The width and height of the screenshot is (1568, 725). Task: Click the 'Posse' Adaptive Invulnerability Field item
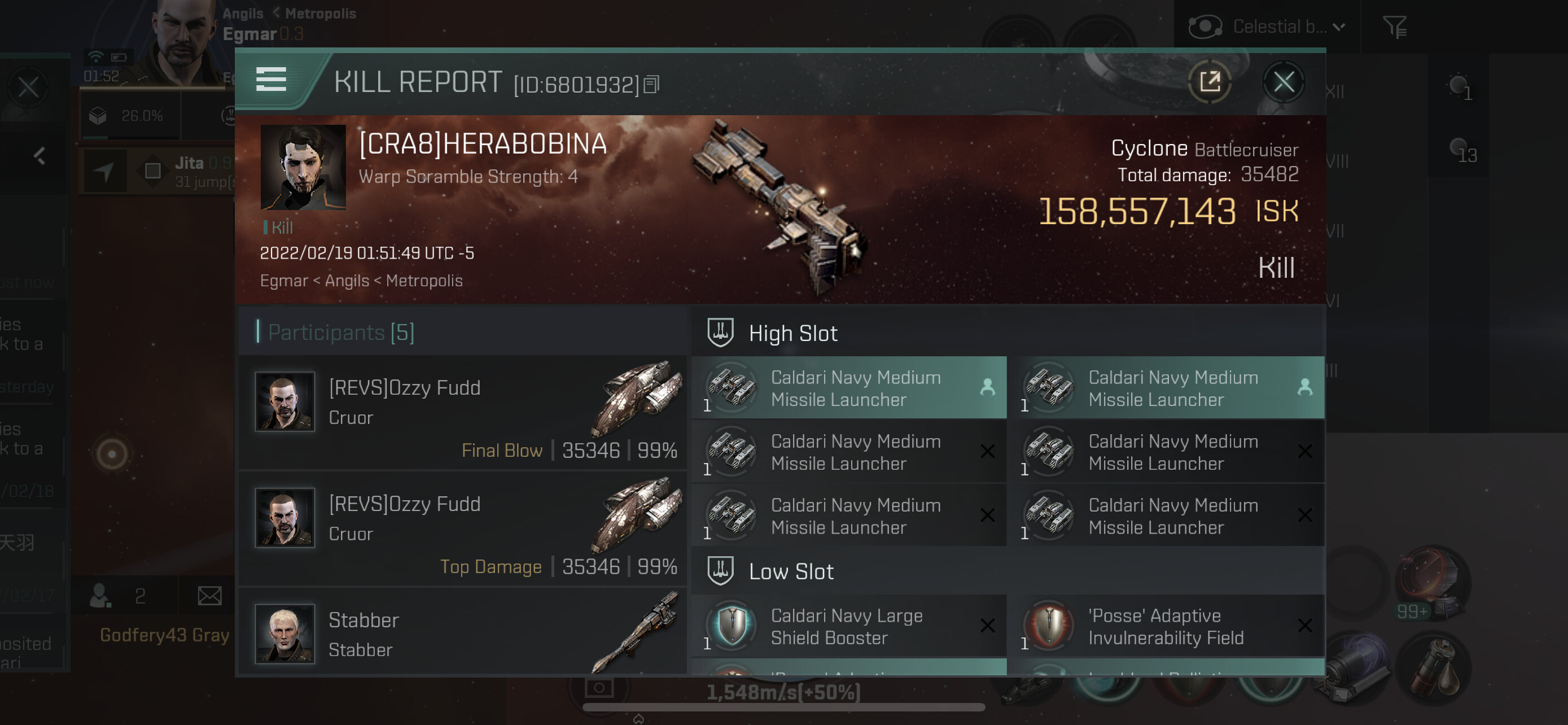[x=1166, y=626]
